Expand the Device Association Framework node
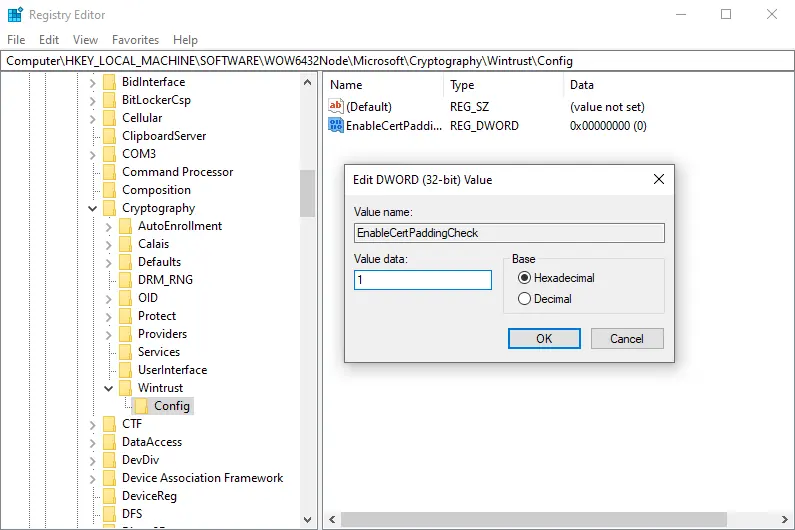Image resolution: width=795 pixels, height=530 pixels. tap(92, 478)
